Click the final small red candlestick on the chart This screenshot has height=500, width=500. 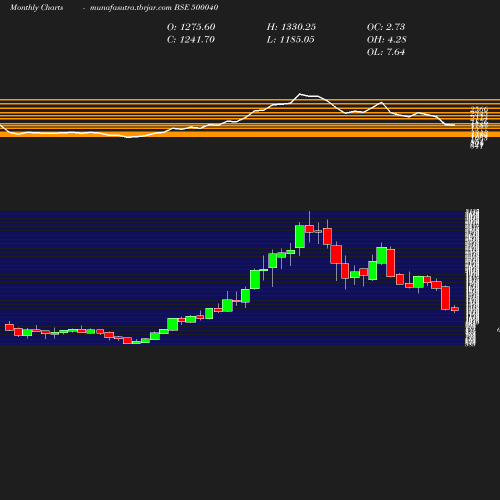coord(455,309)
